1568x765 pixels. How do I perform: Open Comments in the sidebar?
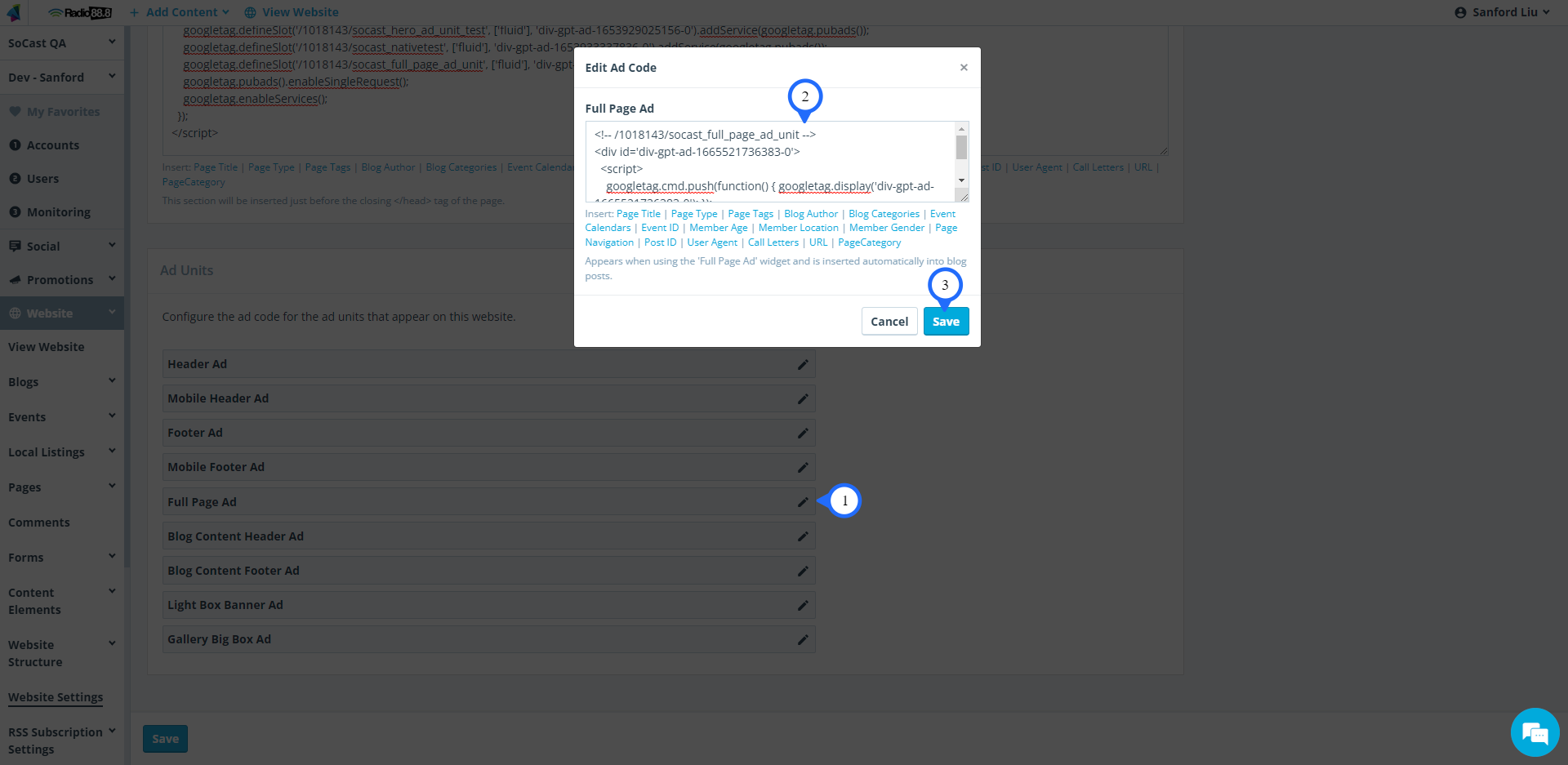[39, 523]
